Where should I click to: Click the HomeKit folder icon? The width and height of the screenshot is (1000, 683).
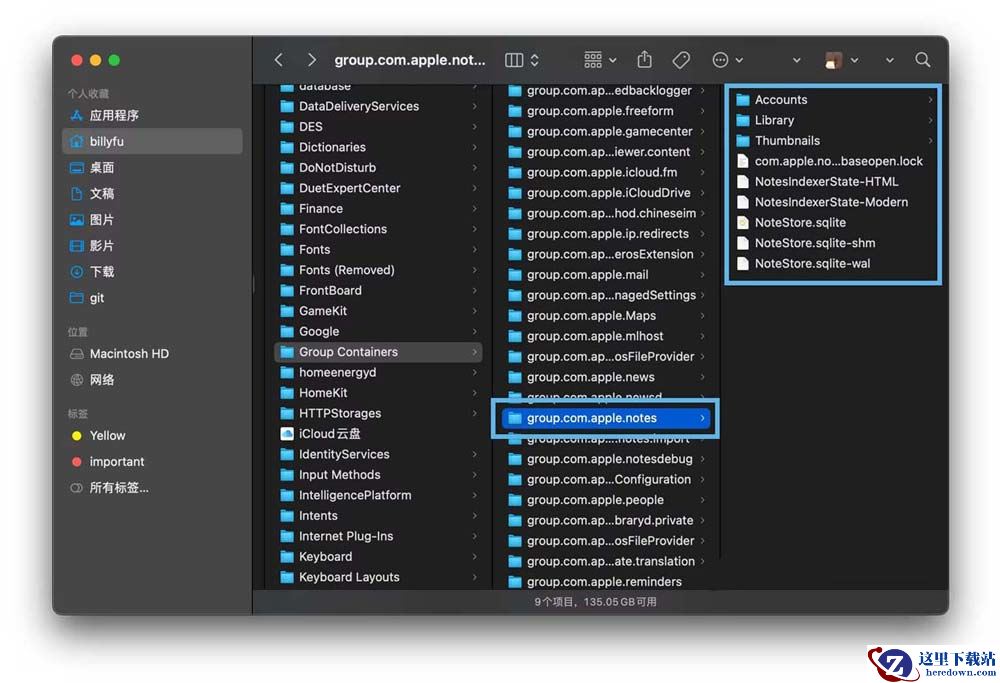(x=287, y=393)
